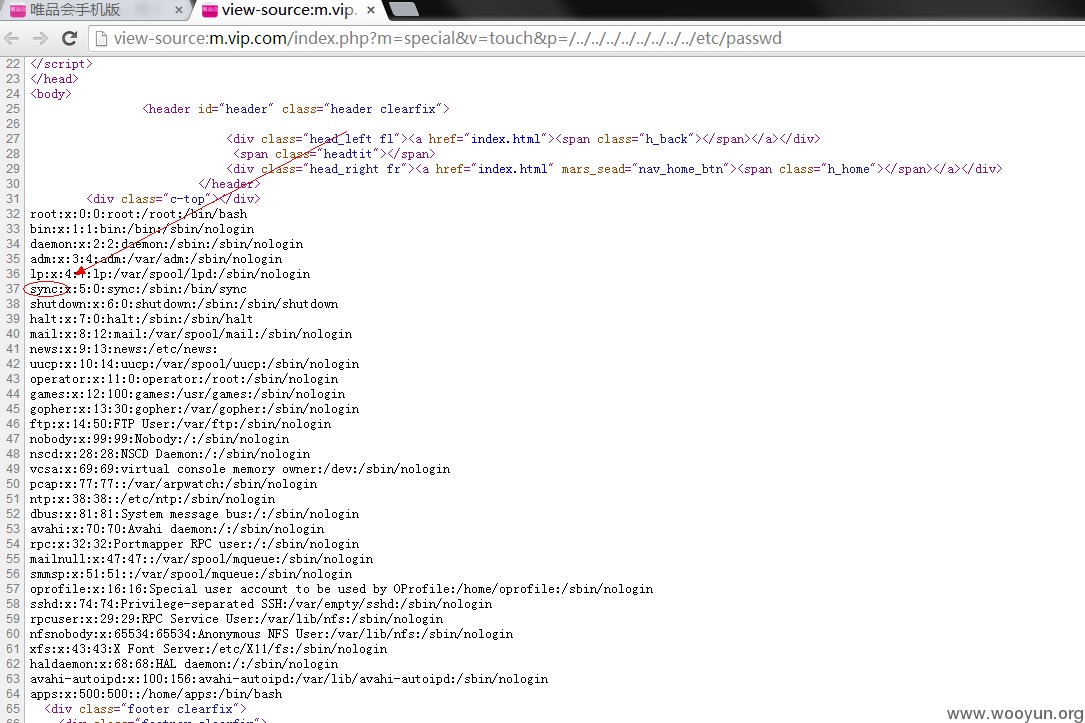Click the shutdown:x:6:0 line
1085x723 pixels.
pos(184,304)
